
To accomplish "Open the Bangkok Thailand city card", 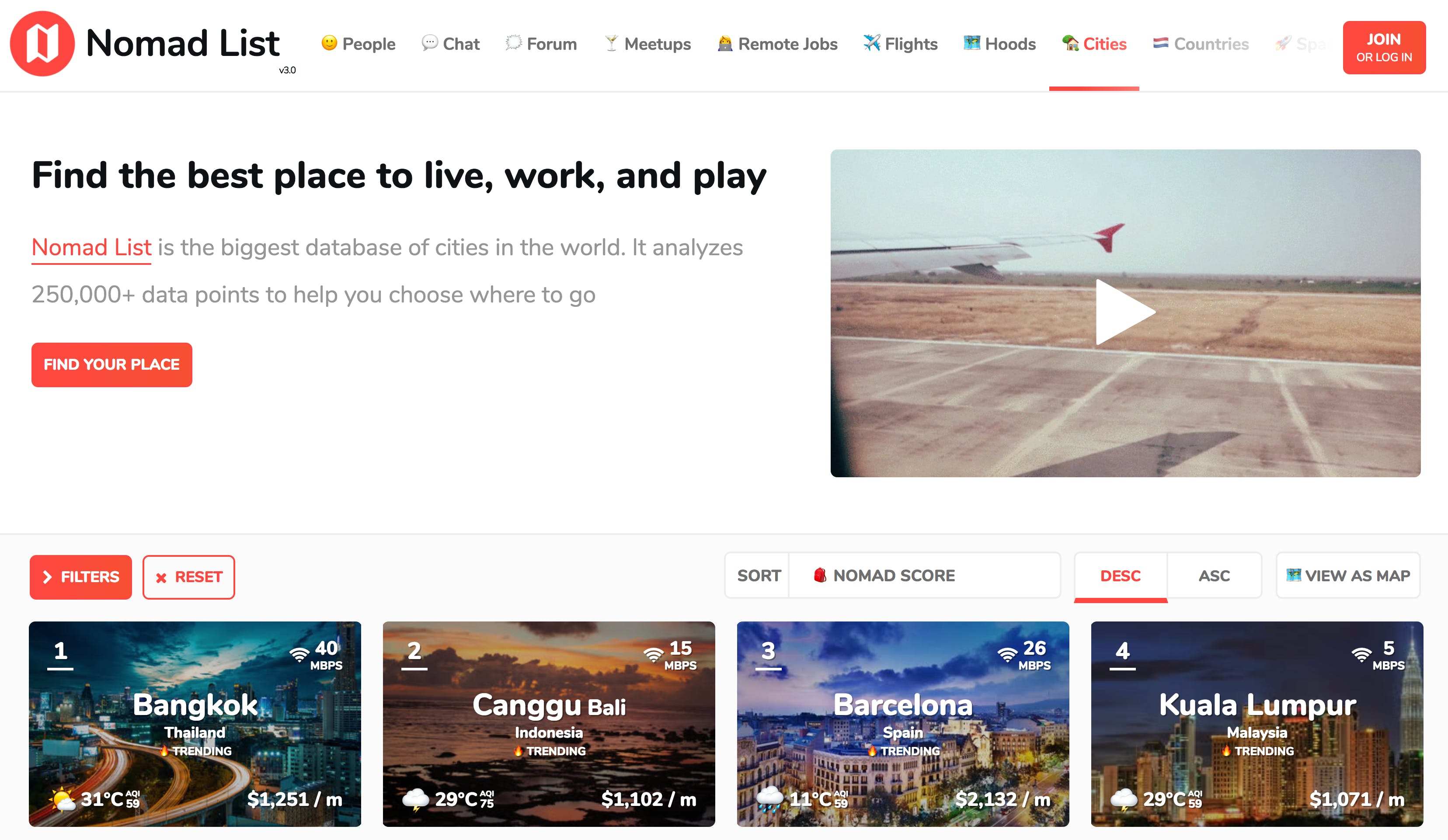I will click(x=195, y=724).
